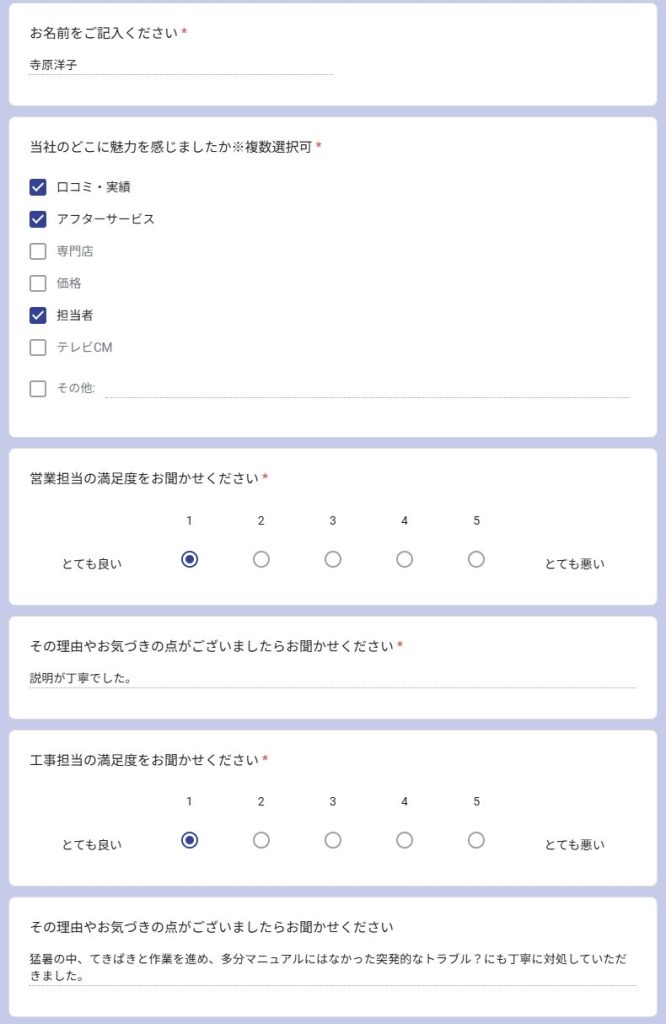
Task: Select rating 3 for 営業担当 satisfaction
Action: pos(333,559)
